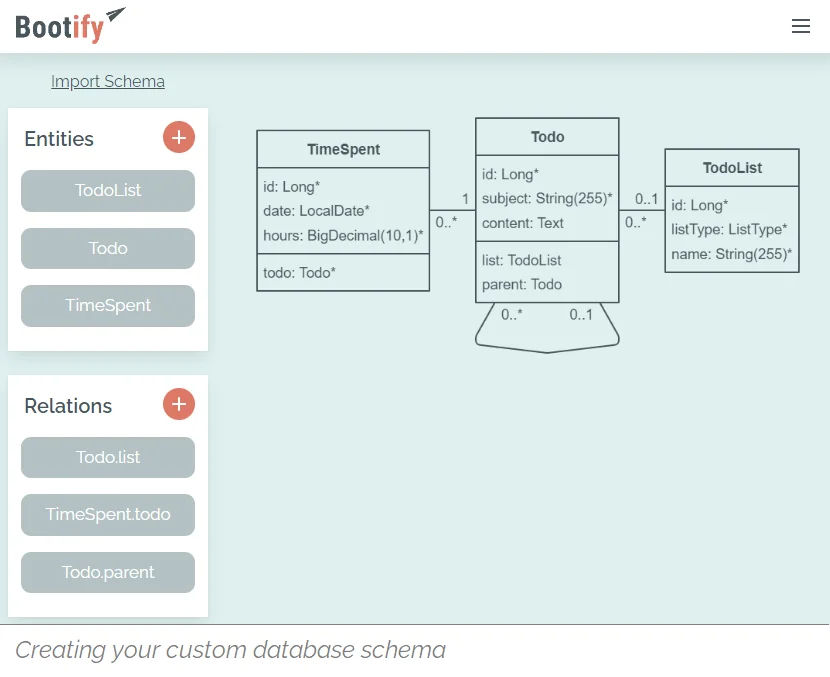Add a new relation with plus button
Viewport: 830px width, 677px height.
[x=179, y=404]
